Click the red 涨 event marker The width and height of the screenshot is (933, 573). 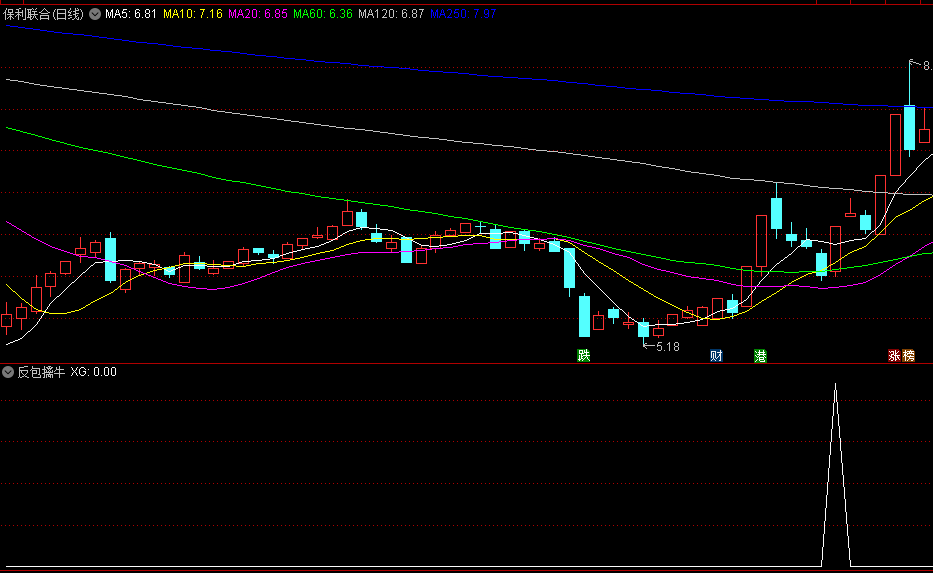pyautogui.click(x=894, y=356)
